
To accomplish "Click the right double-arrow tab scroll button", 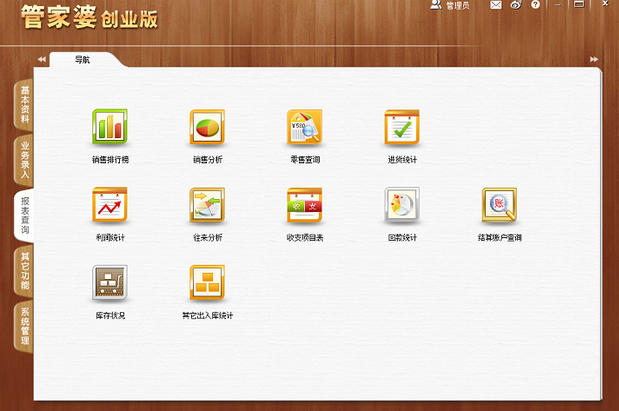I will (594, 59).
